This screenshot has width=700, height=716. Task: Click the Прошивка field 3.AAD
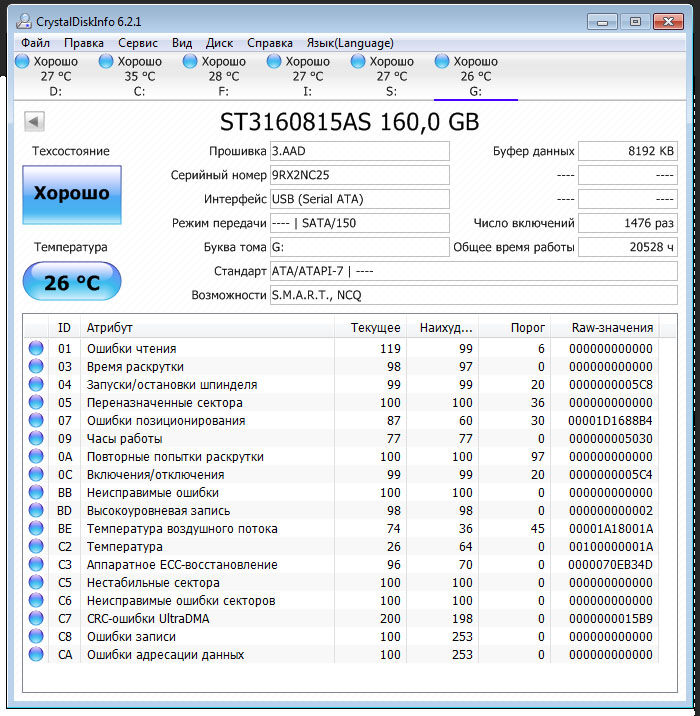359,151
